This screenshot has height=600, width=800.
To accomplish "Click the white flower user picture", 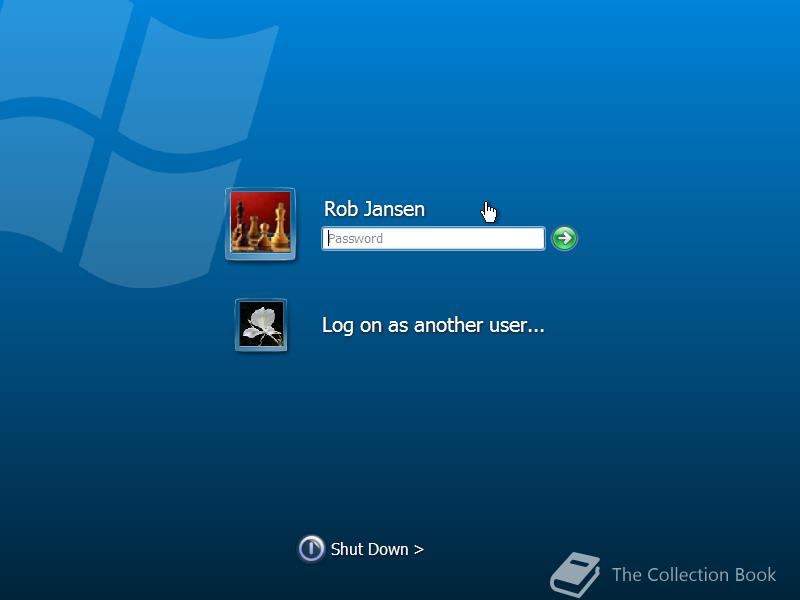I will pos(261,325).
